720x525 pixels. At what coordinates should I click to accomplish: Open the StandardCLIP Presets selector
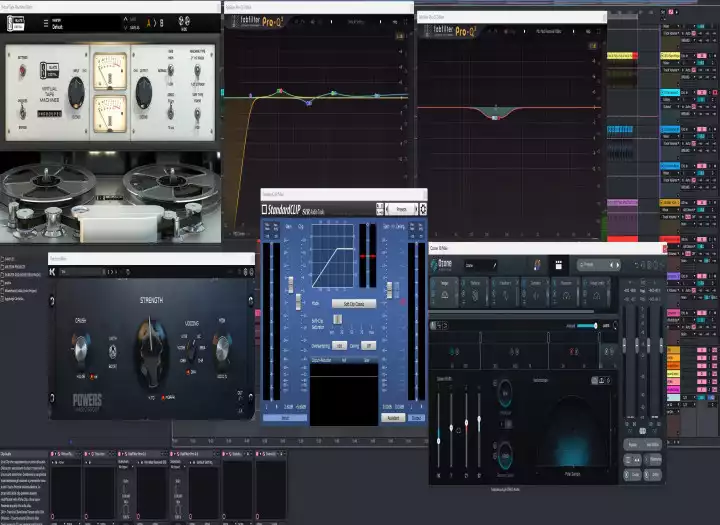[401, 209]
